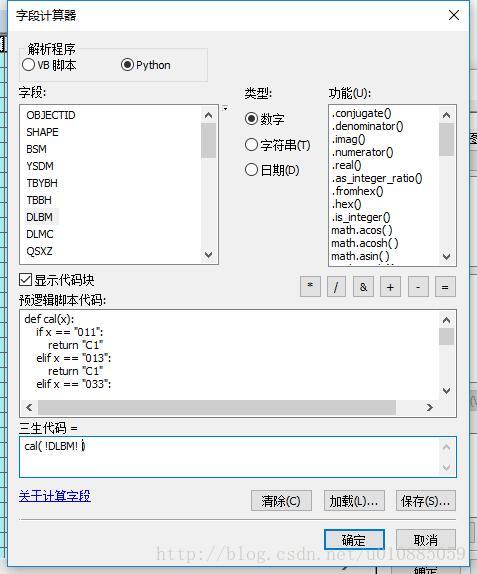Click the field list scrollbar thumb
Screen dimensions: 477x574
(x=209, y=141)
